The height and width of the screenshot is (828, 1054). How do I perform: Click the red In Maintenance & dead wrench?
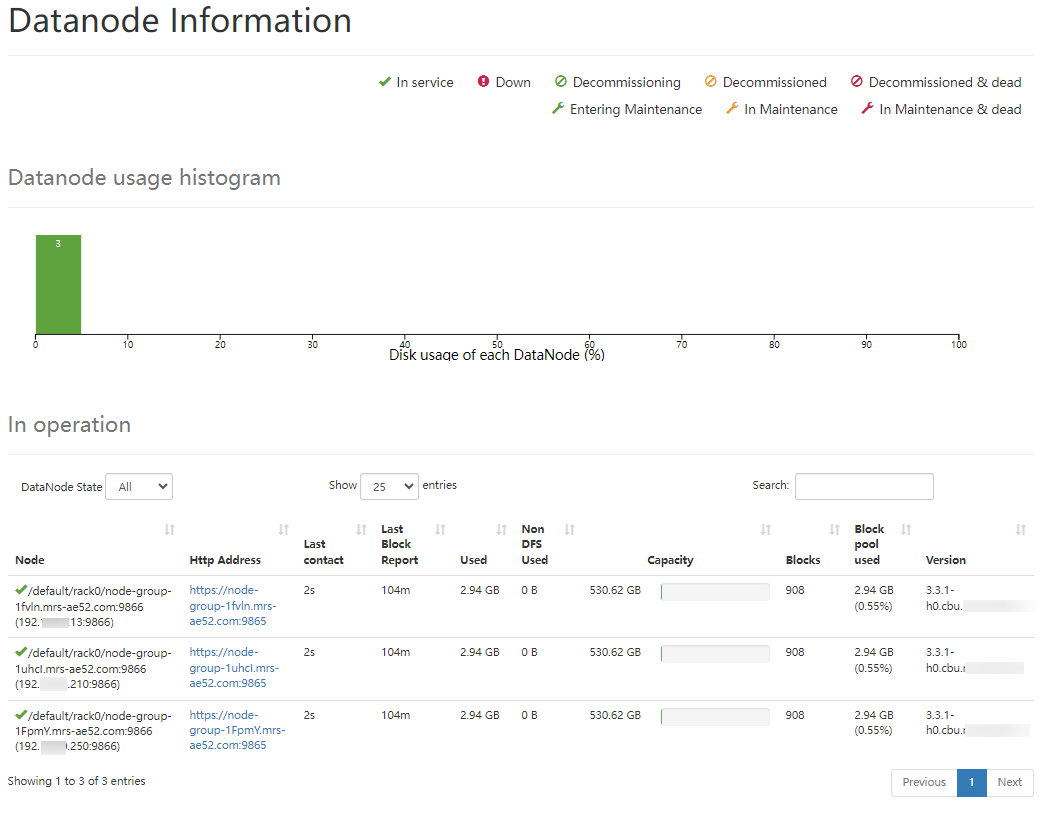point(868,108)
